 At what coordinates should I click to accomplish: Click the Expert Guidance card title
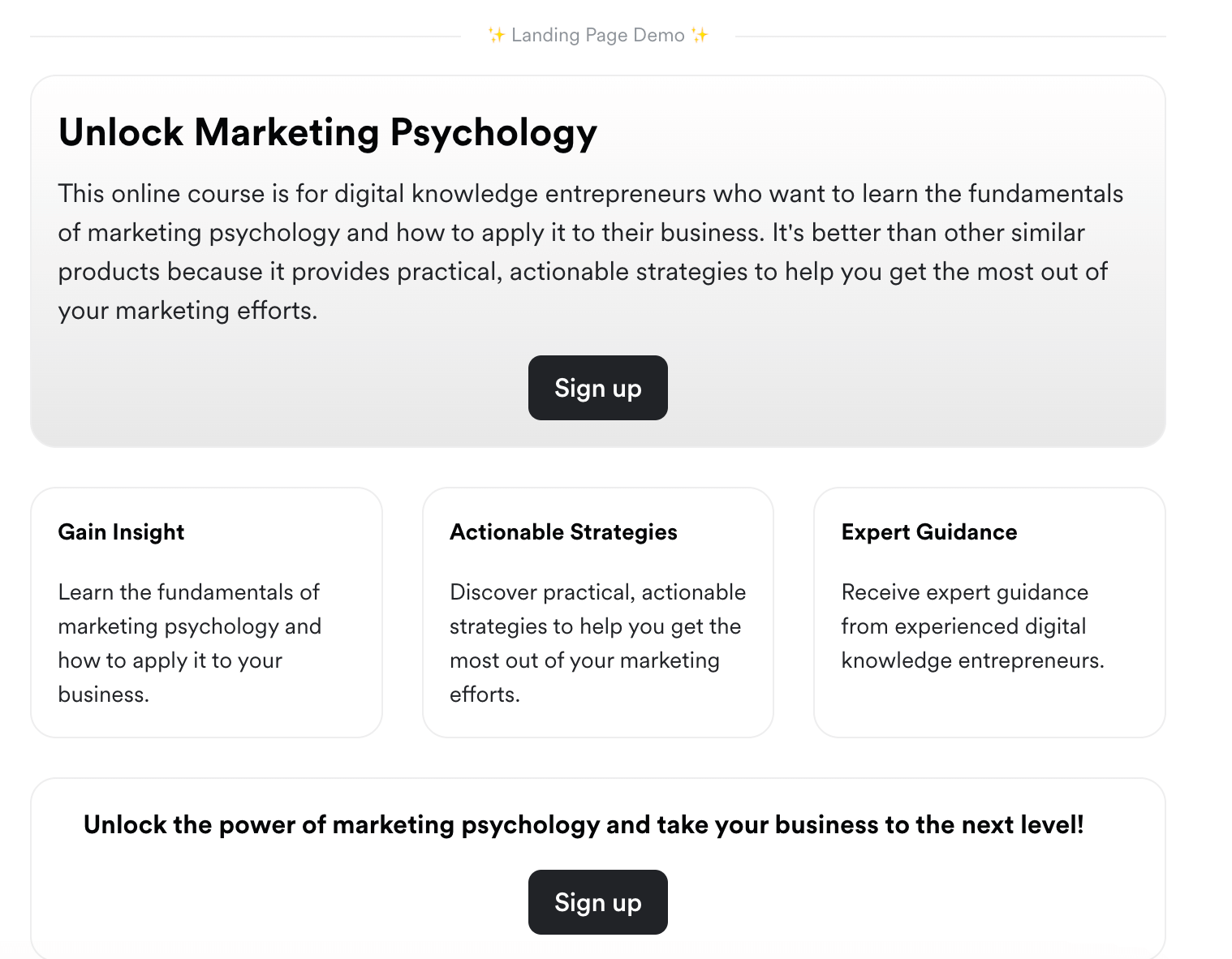[929, 532]
